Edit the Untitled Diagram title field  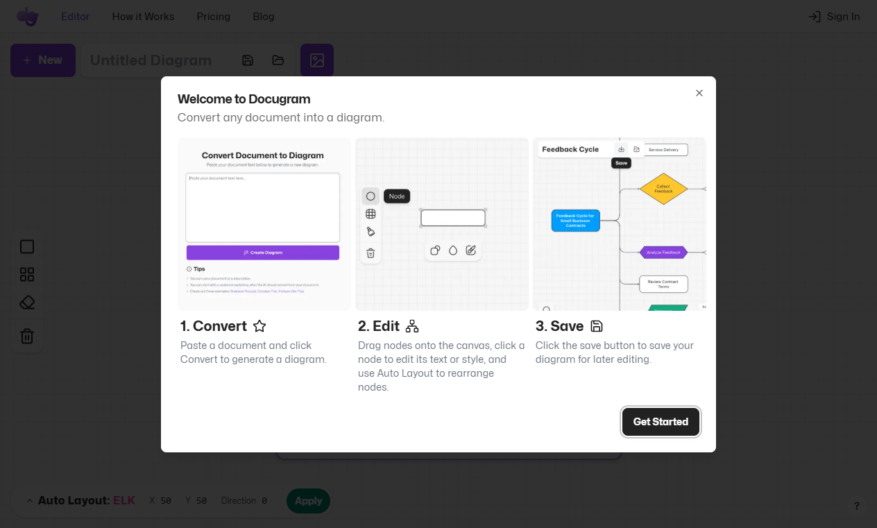coord(151,60)
